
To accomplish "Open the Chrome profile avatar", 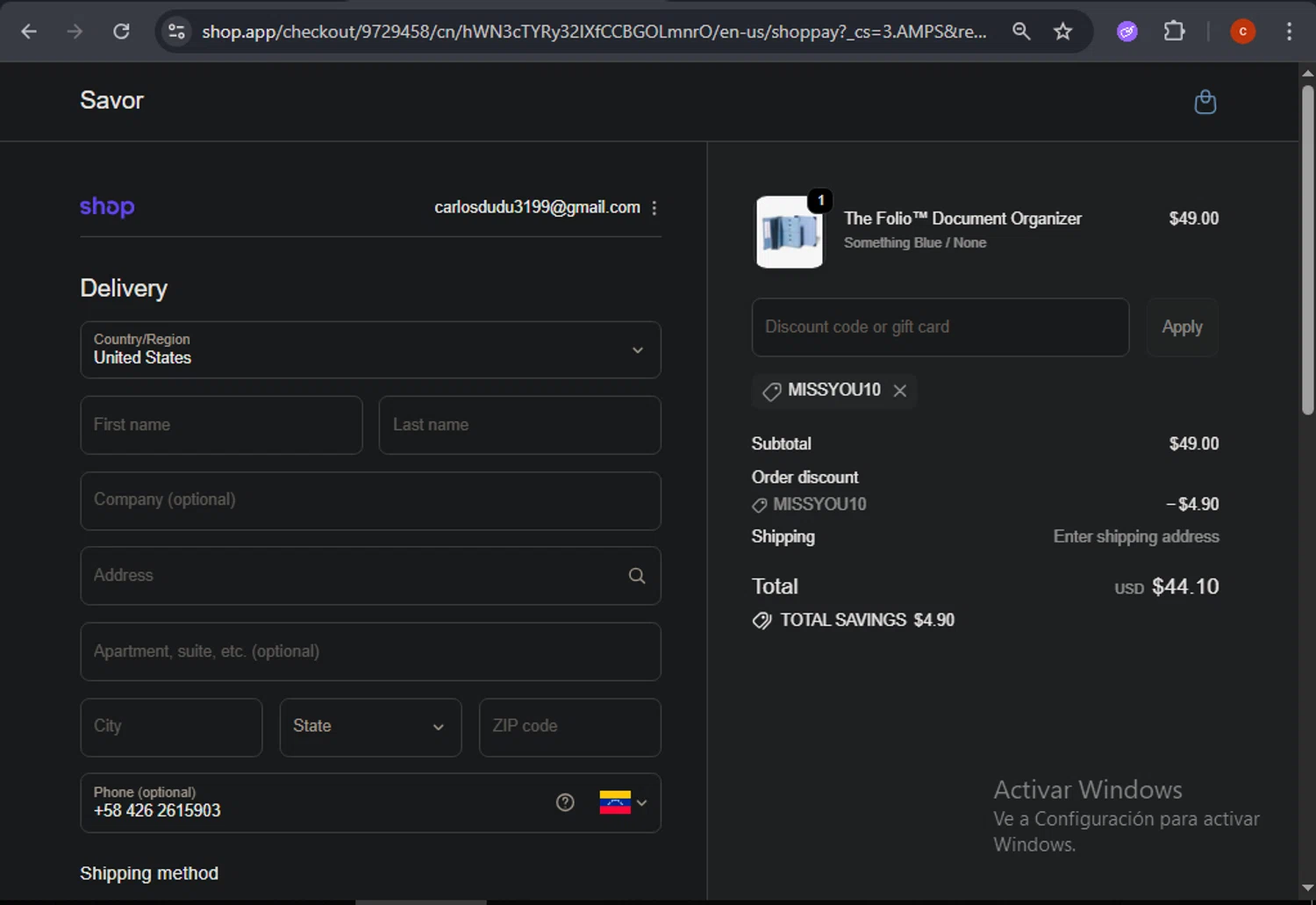I will (1242, 32).
